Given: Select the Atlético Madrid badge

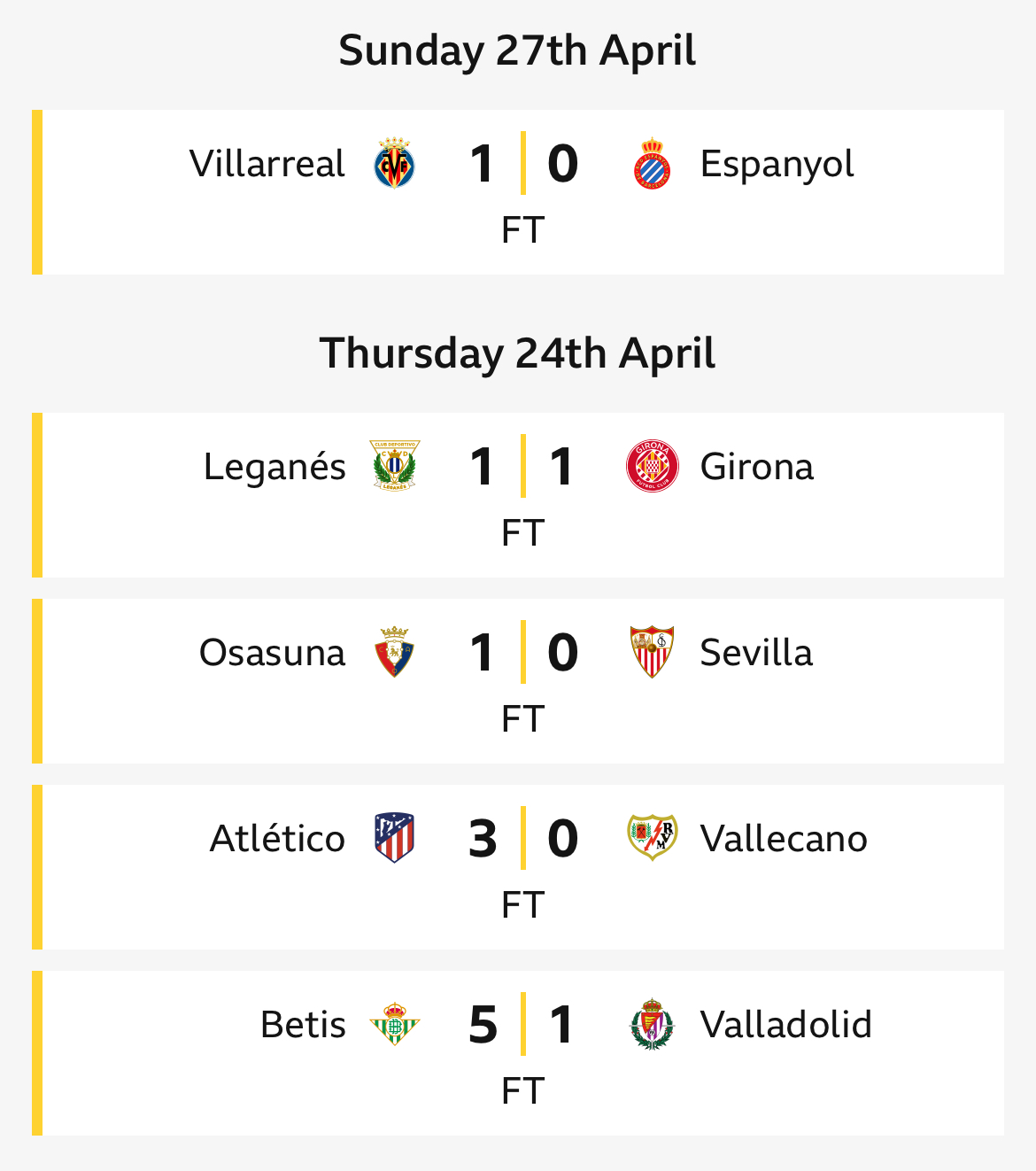Looking at the screenshot, I should click(x=394, y=838).
